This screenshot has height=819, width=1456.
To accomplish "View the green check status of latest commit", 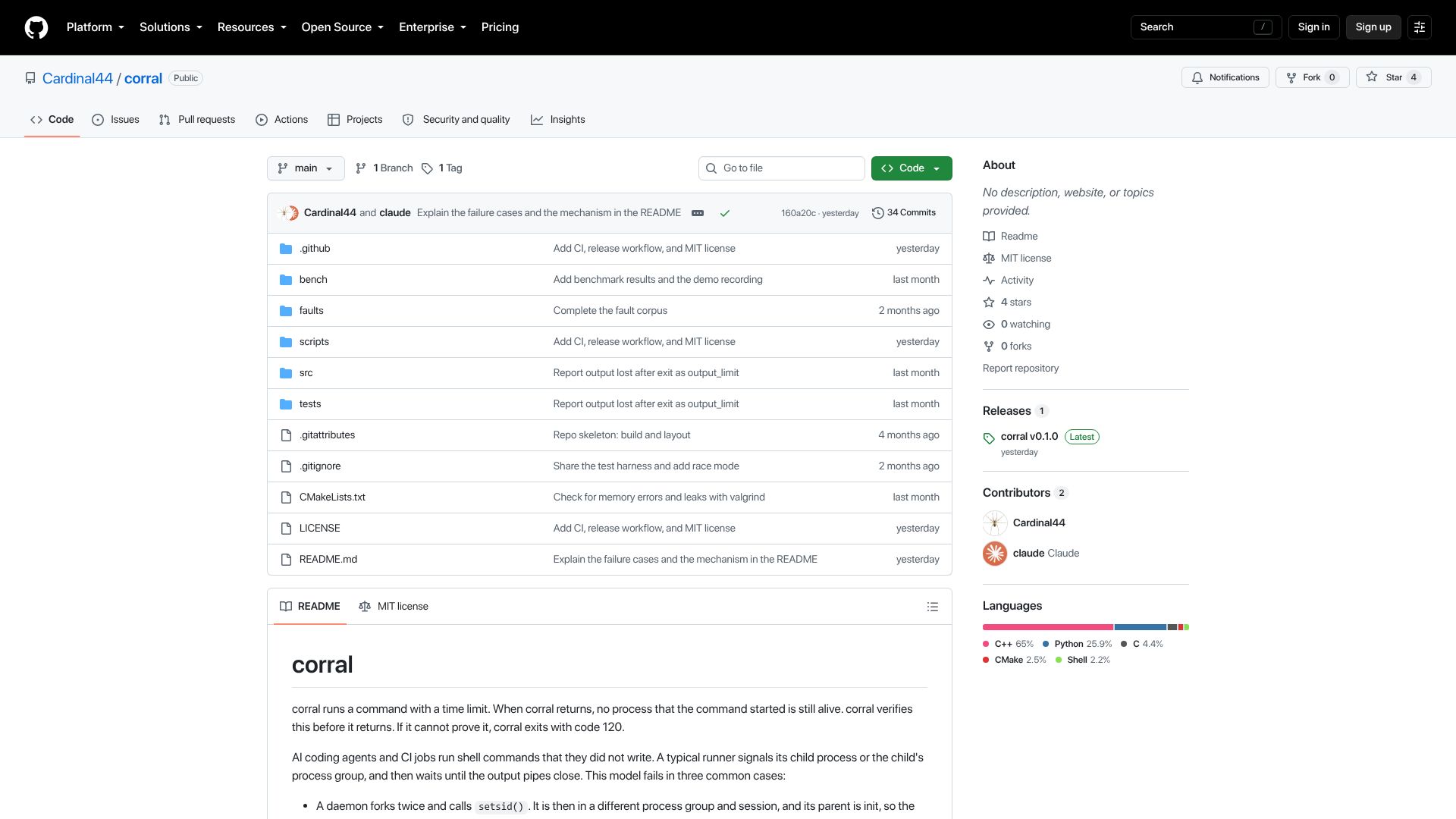I will (725, 213).
